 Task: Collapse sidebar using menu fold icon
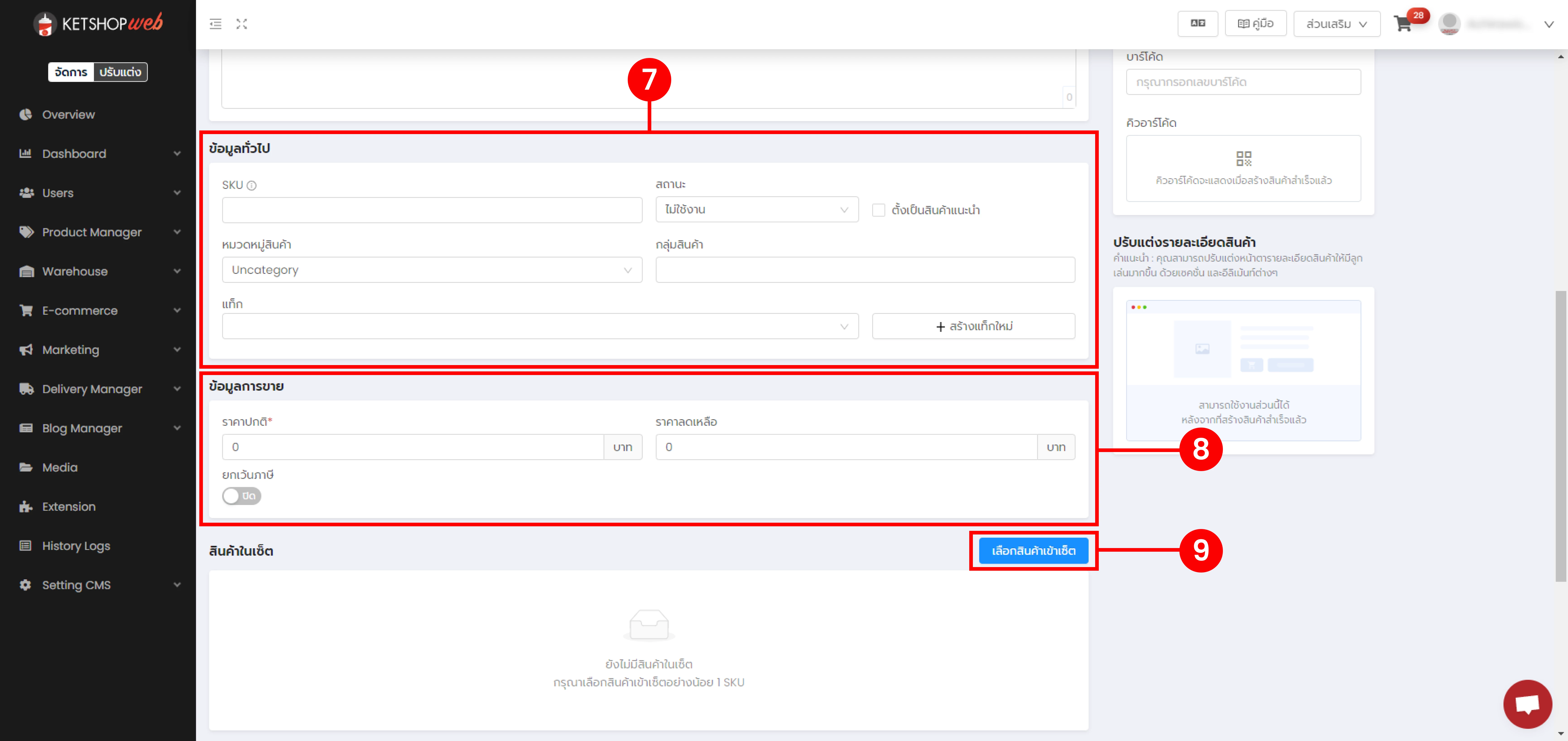pyautogui.click(x=216, y=24)
